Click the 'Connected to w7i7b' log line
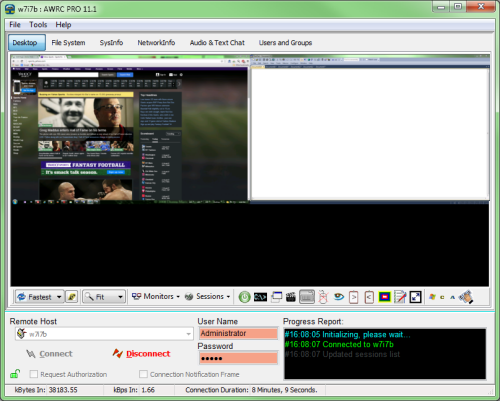 click(x=339, y=344)
